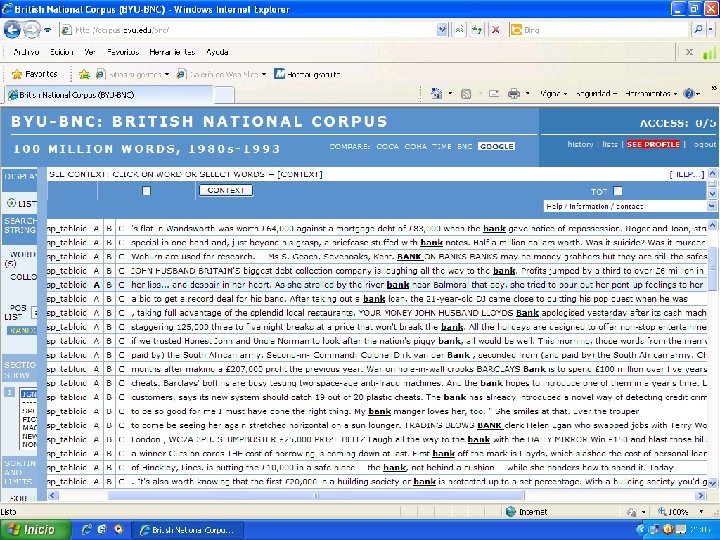
Task: Open the Ayuda menu
Action: pos(217,52)
